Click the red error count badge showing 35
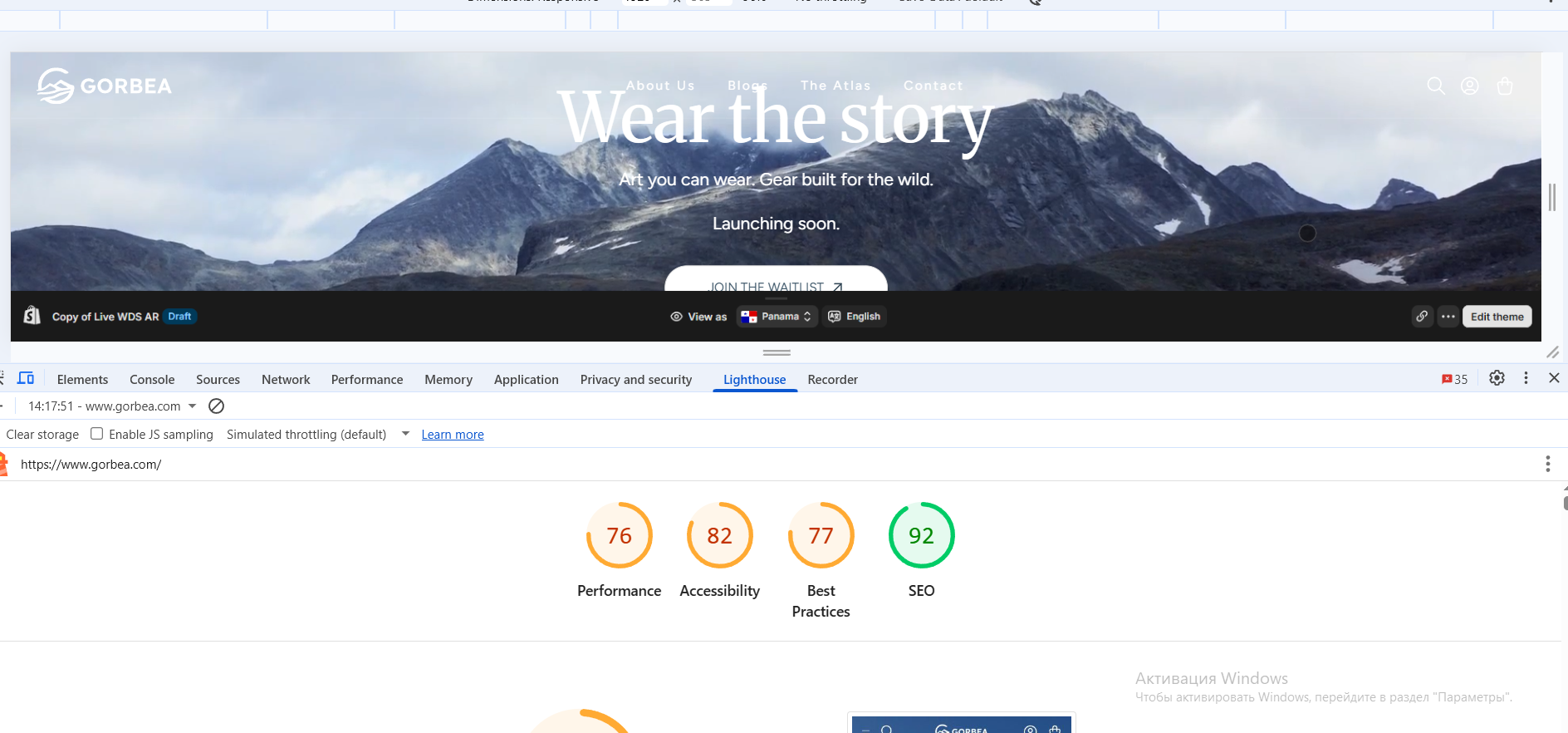Screen dimensions: 1568x733 tap(1454, 379)
